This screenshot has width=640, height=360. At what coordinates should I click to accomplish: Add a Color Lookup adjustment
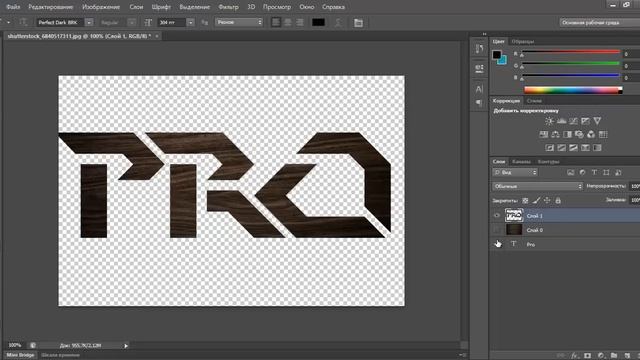pyautogui.click(x=603, y=134)
